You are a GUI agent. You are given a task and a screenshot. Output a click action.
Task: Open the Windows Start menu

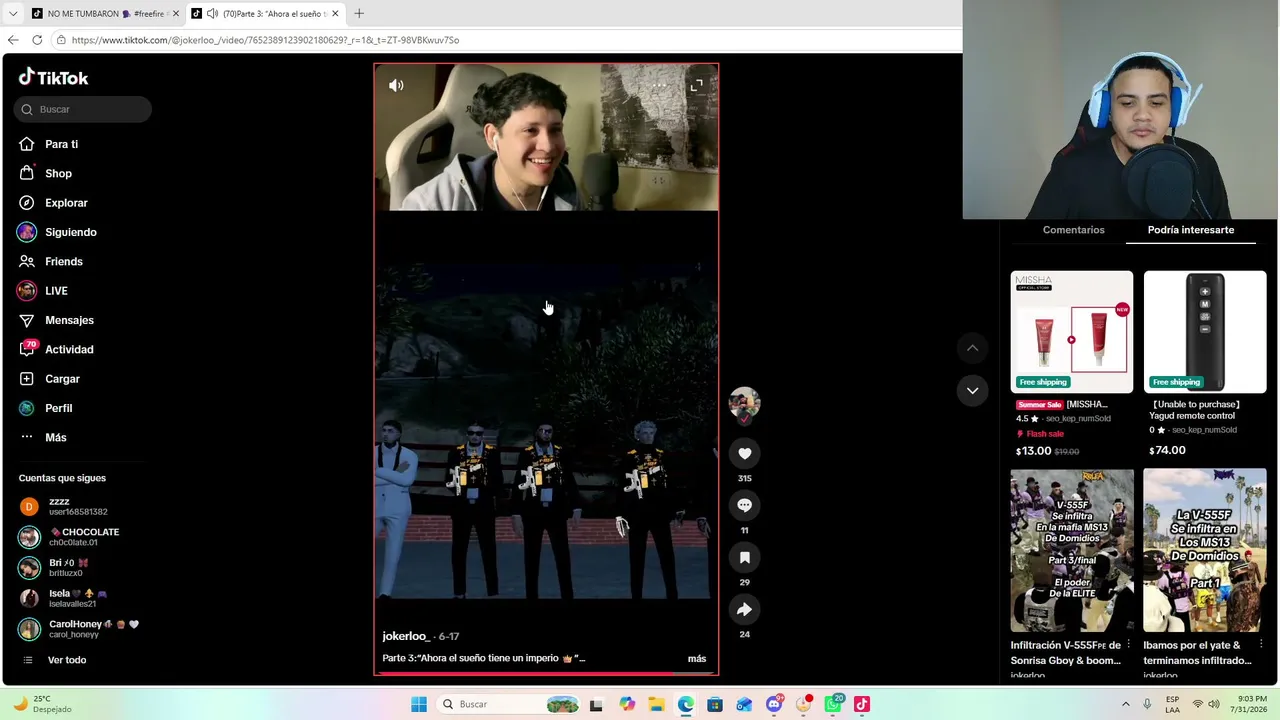tap(419, 704)
